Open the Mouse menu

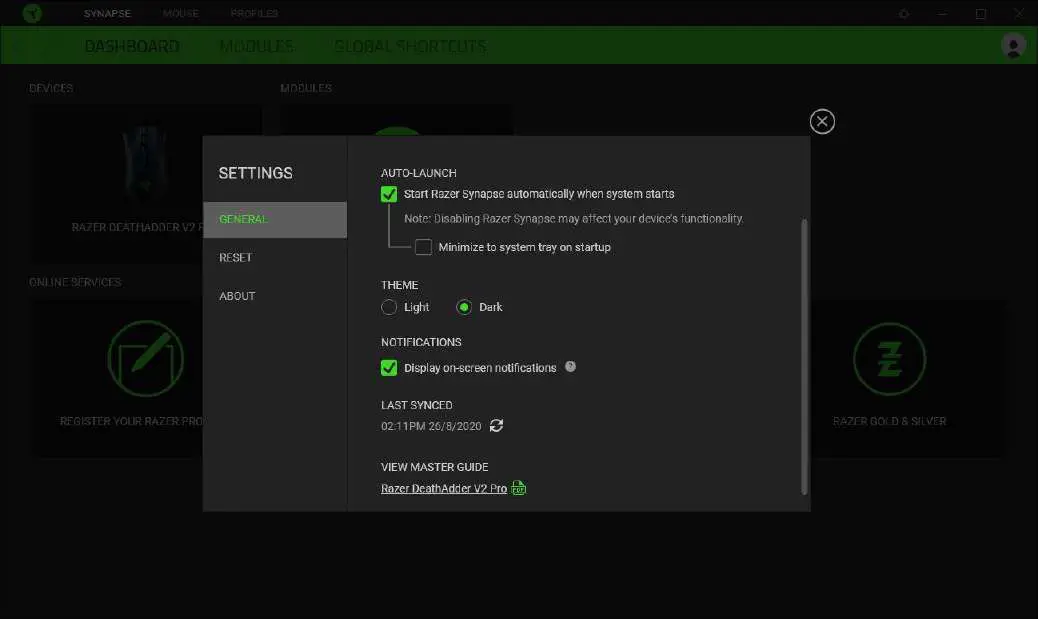(180, 13)
